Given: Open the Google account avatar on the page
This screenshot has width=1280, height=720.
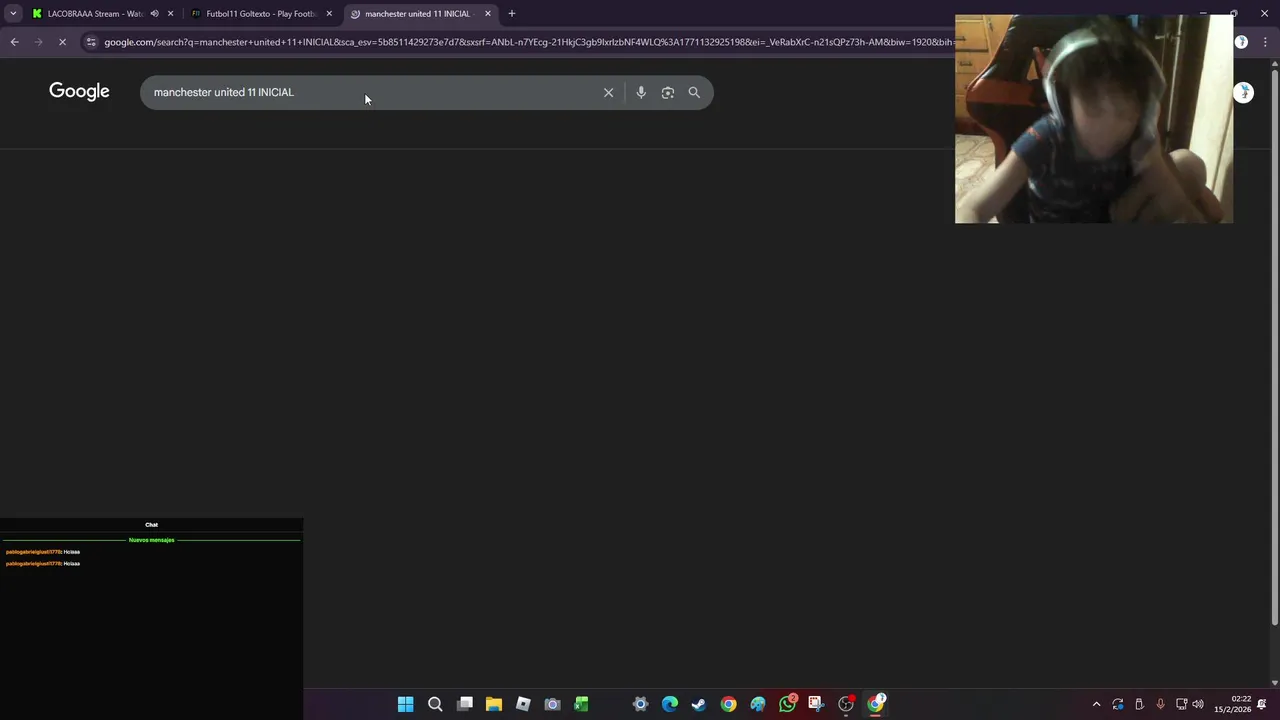Looking at the screenshot, I should pos(1243,92).
